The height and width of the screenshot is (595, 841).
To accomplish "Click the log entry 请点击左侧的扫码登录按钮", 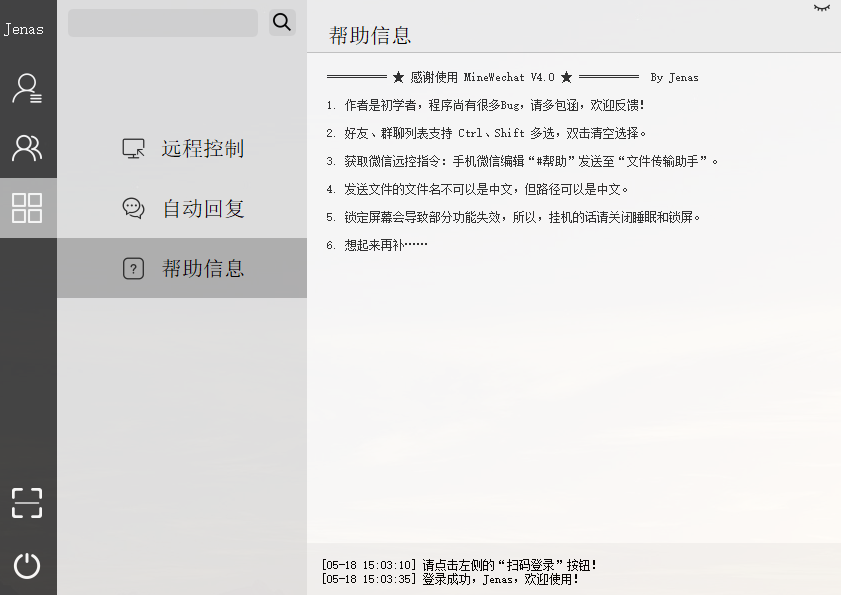I will [459, 565].
